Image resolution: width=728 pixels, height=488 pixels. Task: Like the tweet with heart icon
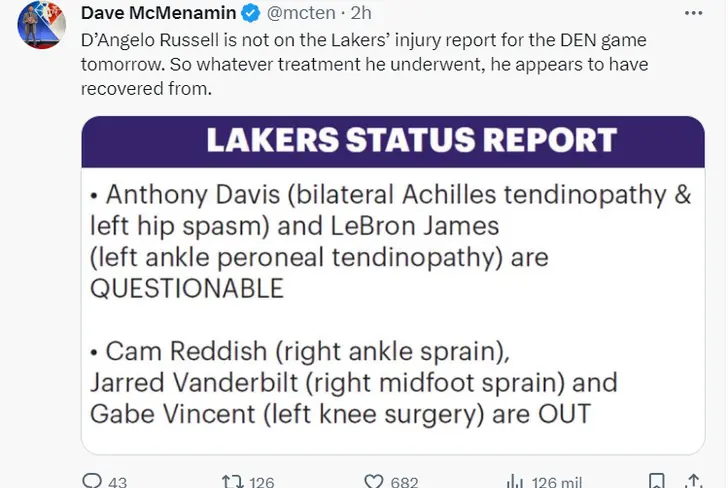tap(374, 481)
